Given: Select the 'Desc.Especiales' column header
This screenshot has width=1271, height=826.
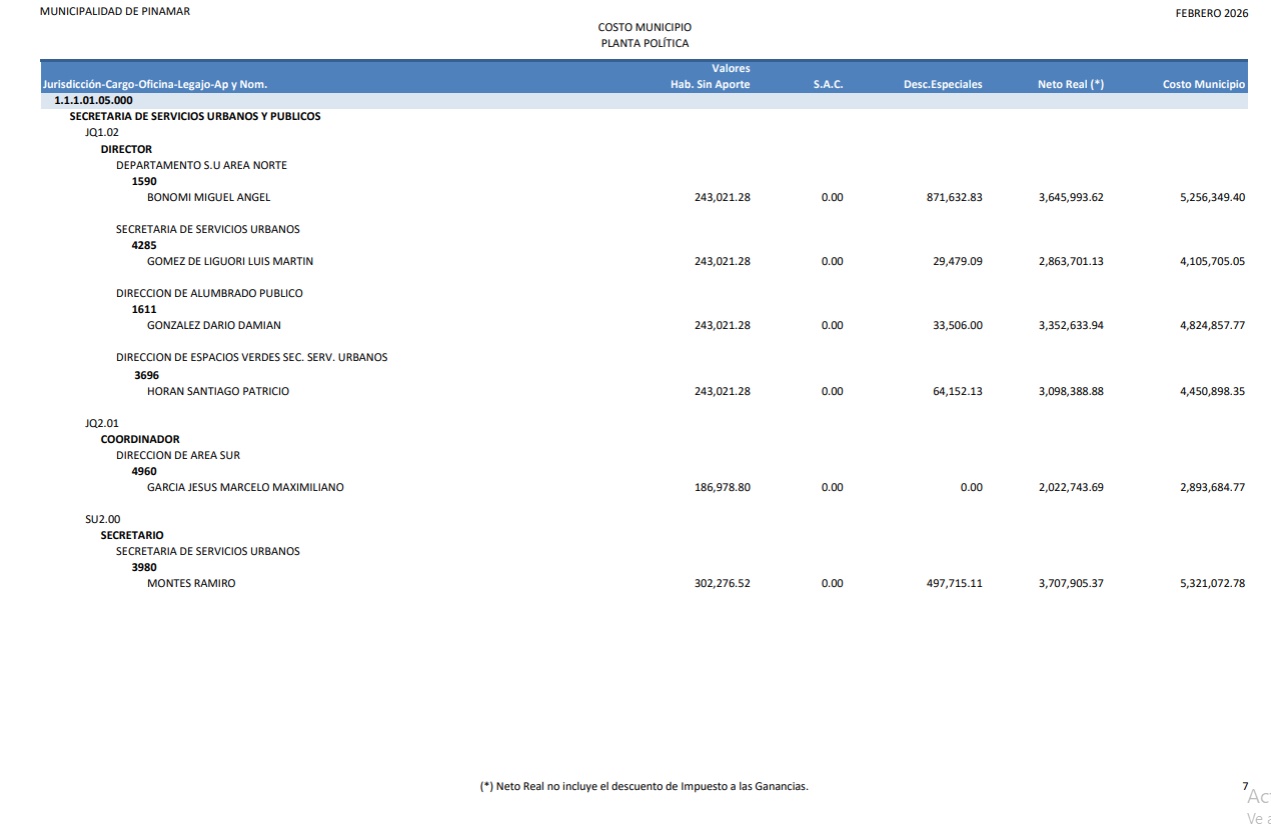Looking at the screenshot, I should coord(942,85).
